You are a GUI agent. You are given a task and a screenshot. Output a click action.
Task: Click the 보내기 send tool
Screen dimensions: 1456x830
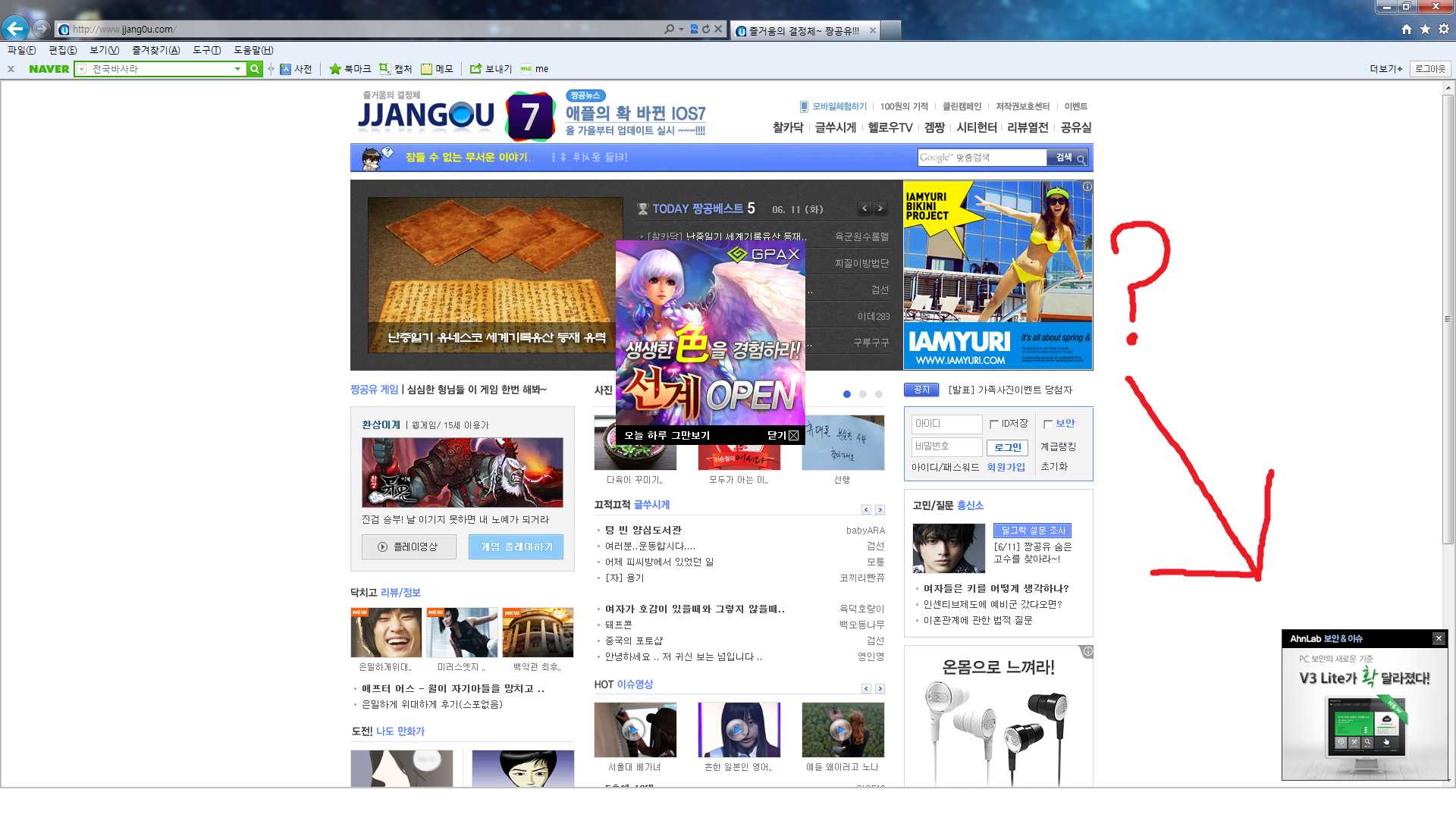point(491,69)
